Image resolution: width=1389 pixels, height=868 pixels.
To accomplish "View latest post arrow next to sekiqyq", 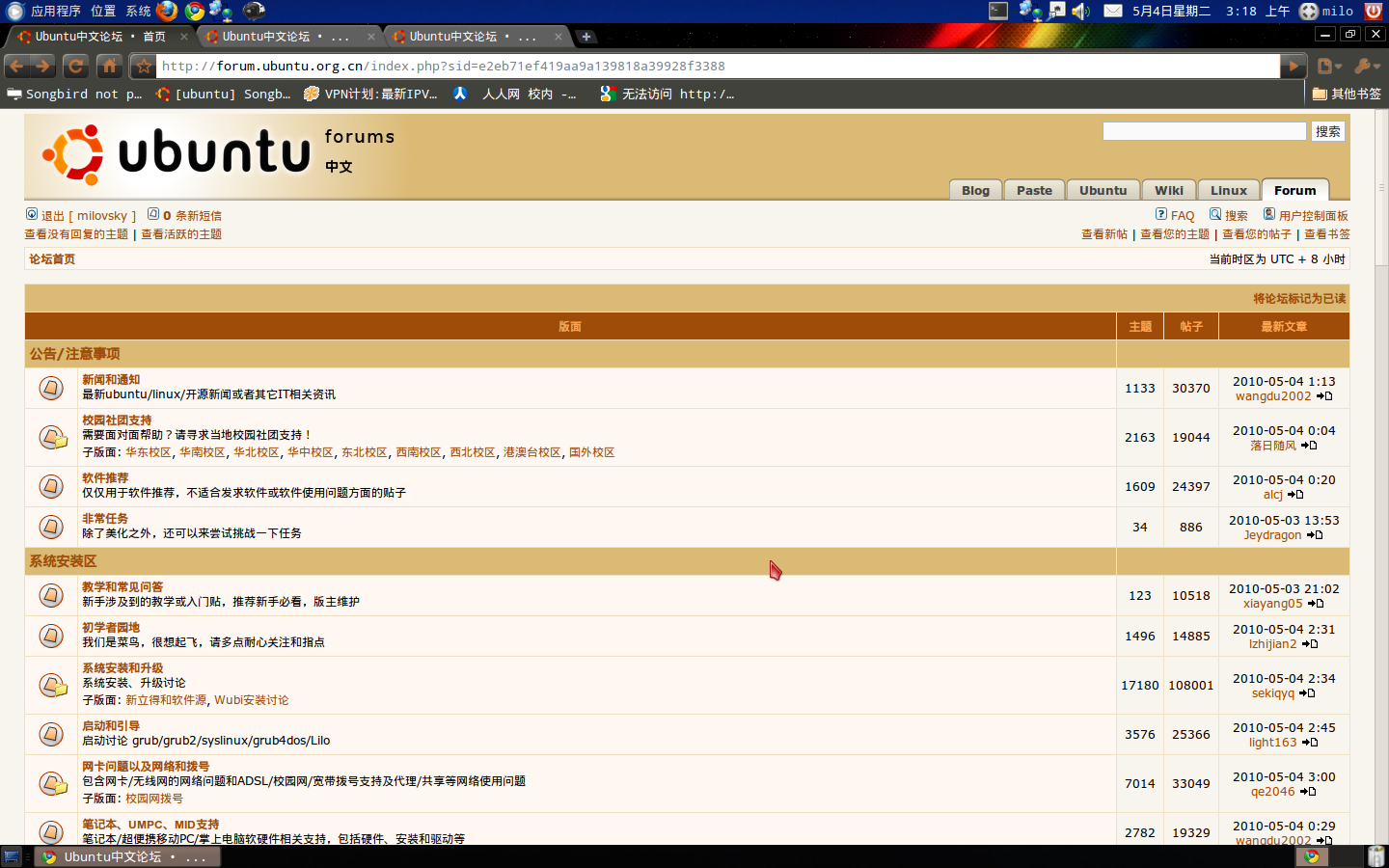I will coord(1307,693).
